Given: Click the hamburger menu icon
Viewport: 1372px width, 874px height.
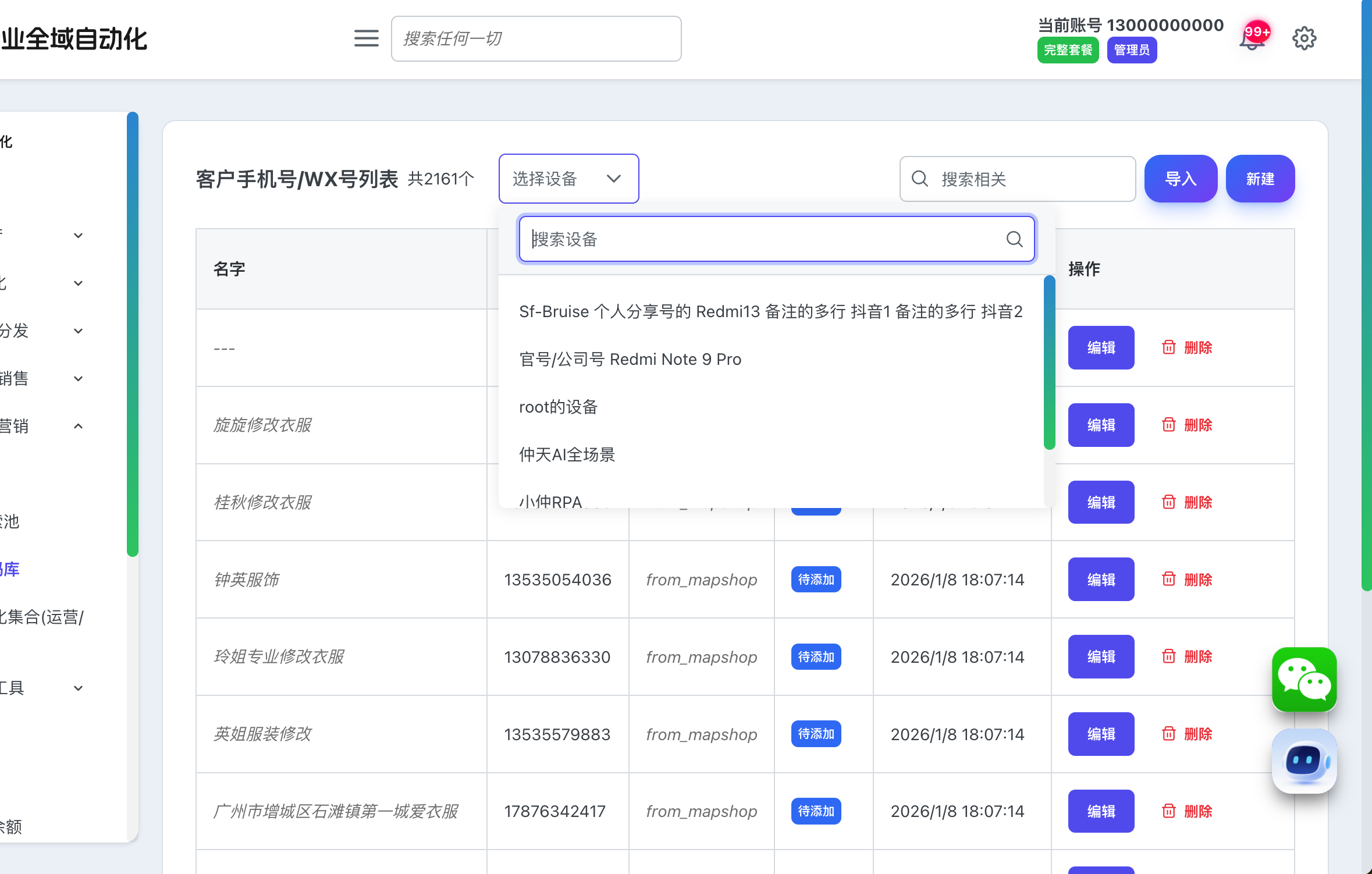Looking at the screenshot, I should [x=366, y=38].
